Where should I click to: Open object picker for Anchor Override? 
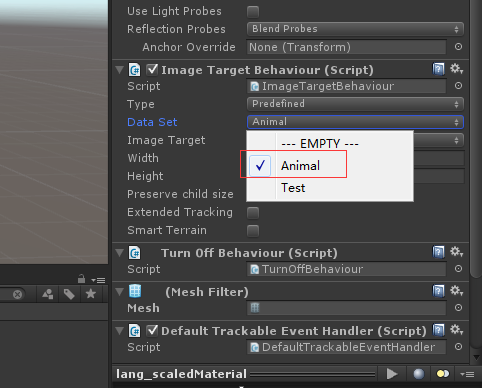click(458, 47)
